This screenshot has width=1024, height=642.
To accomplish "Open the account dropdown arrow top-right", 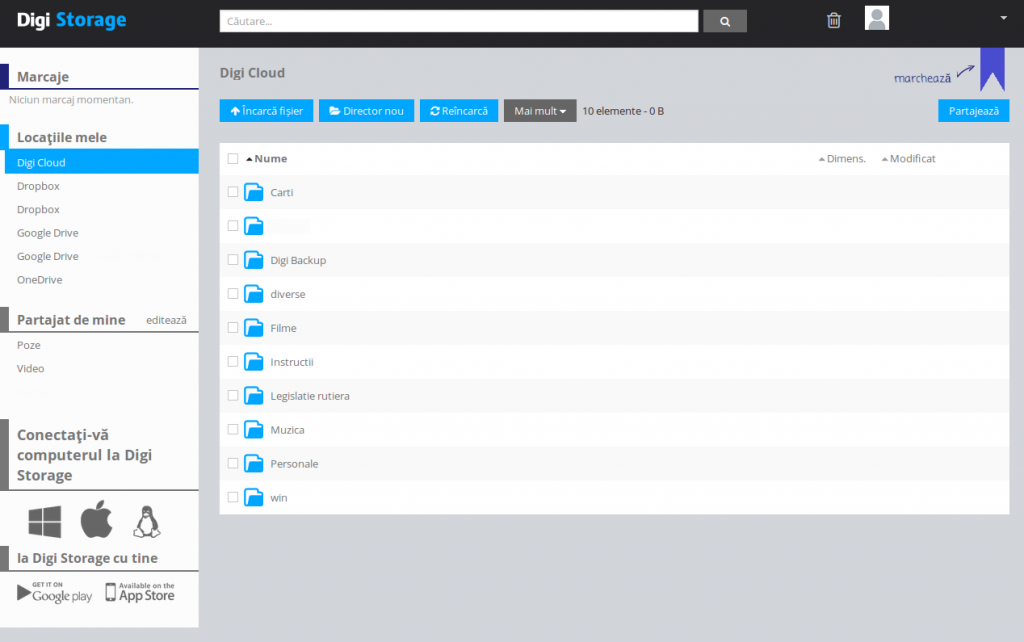I will [x=1003, y=18].
